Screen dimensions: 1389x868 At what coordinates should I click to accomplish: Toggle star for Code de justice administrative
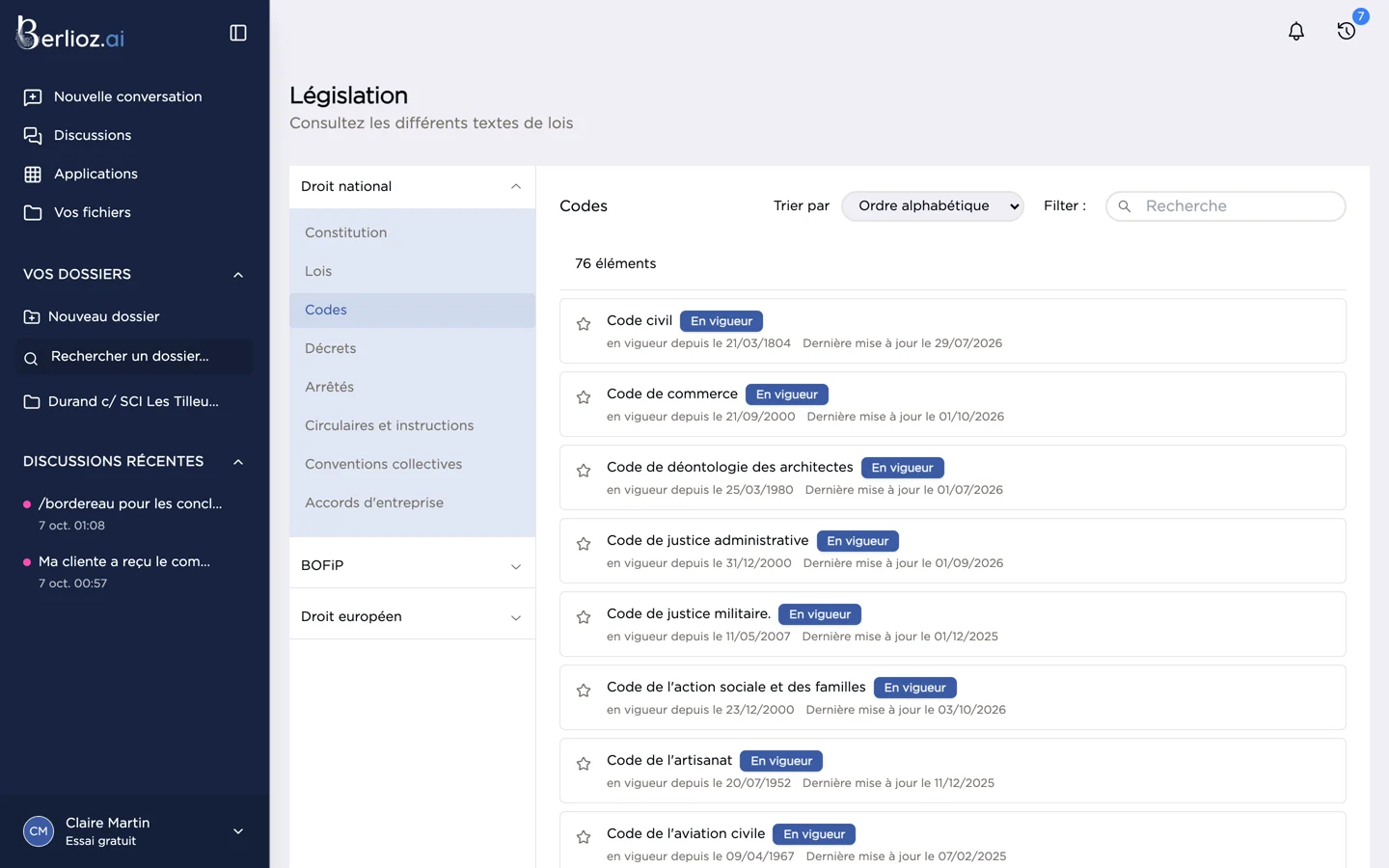tap(584, 544)
